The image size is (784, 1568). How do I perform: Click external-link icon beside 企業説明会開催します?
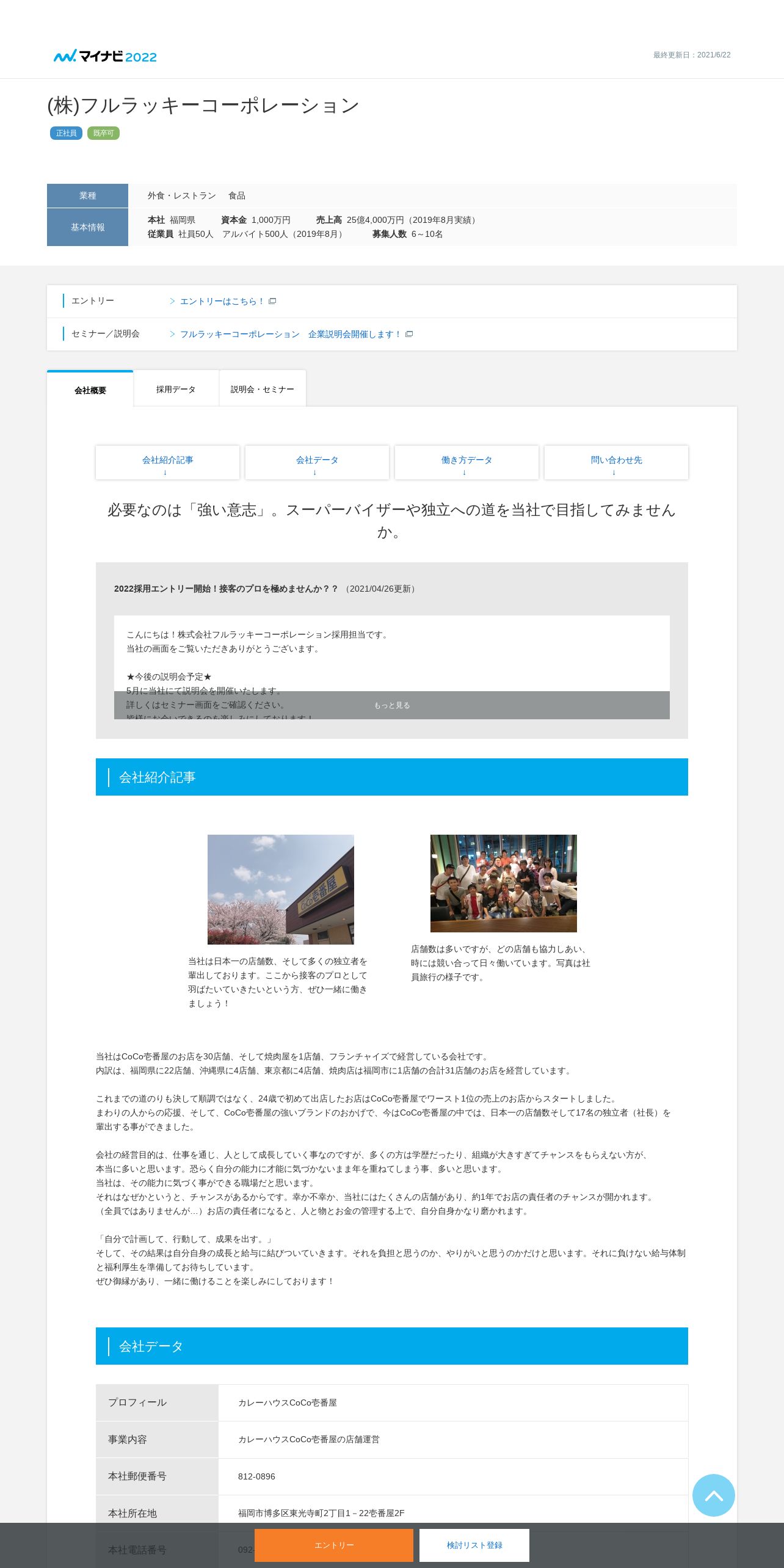click(x=409, y=334)
